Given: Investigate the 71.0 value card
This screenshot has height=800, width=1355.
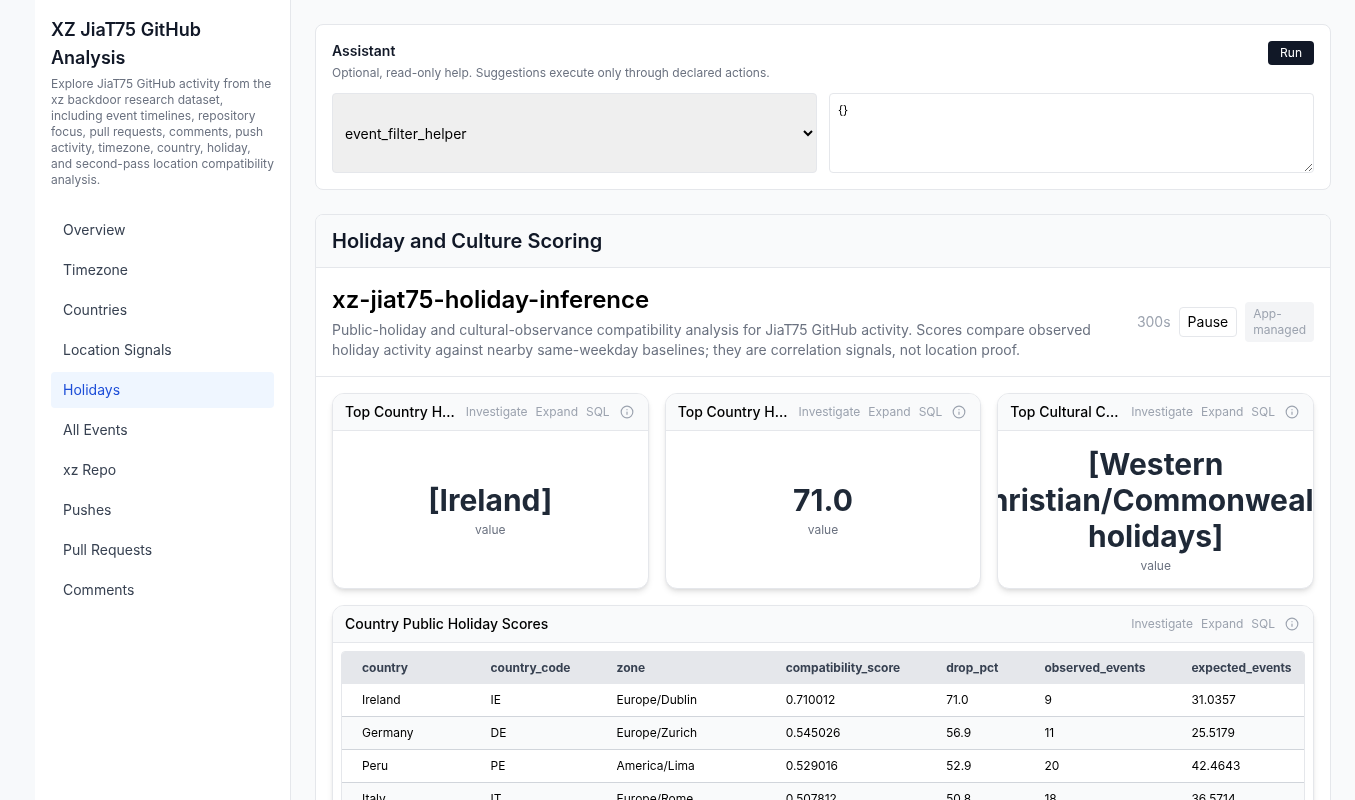Looking at the screenshot, I should point(829,412).
